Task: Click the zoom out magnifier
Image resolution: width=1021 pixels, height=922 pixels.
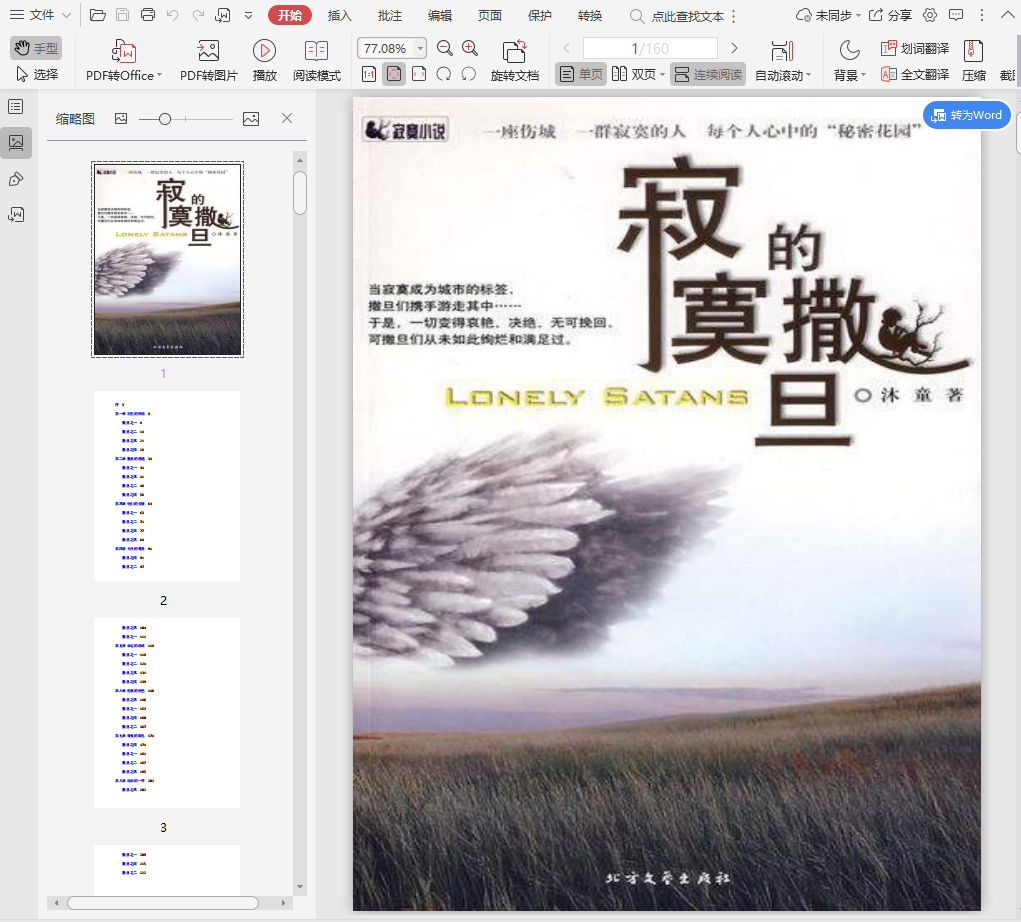Action: pos(445,48)
